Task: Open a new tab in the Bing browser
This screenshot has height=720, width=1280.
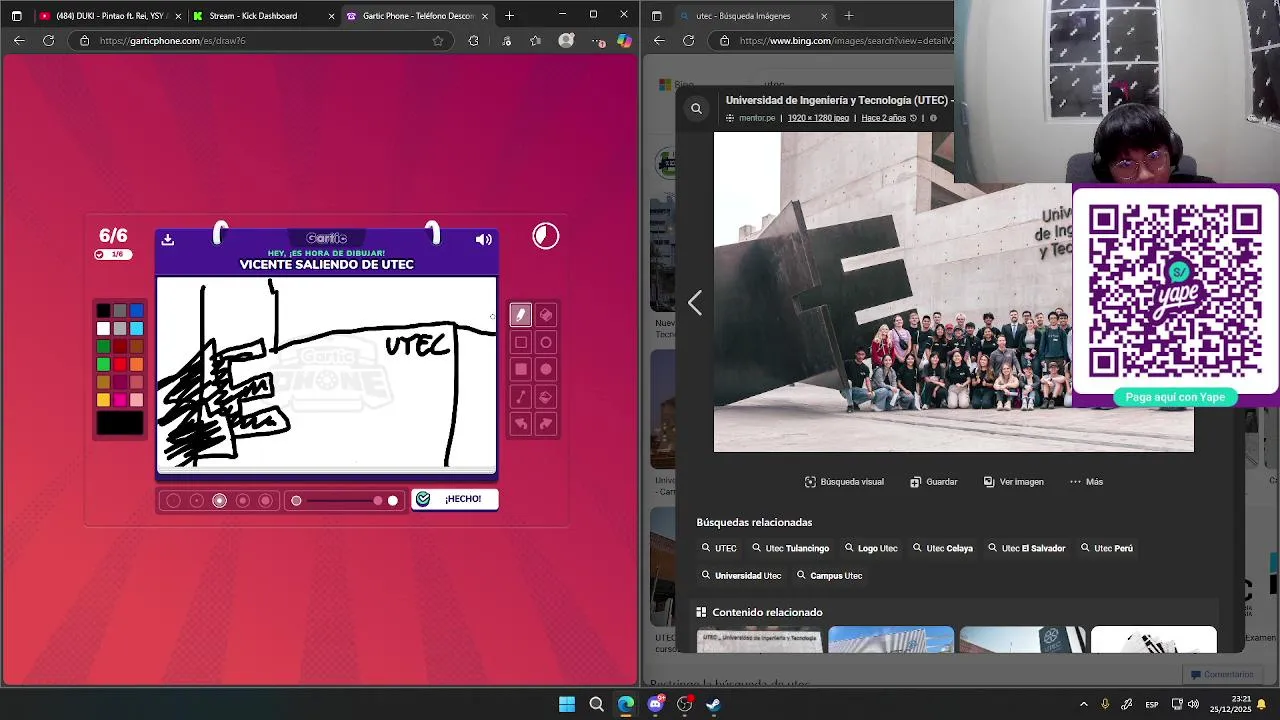Action: [848, 16]
